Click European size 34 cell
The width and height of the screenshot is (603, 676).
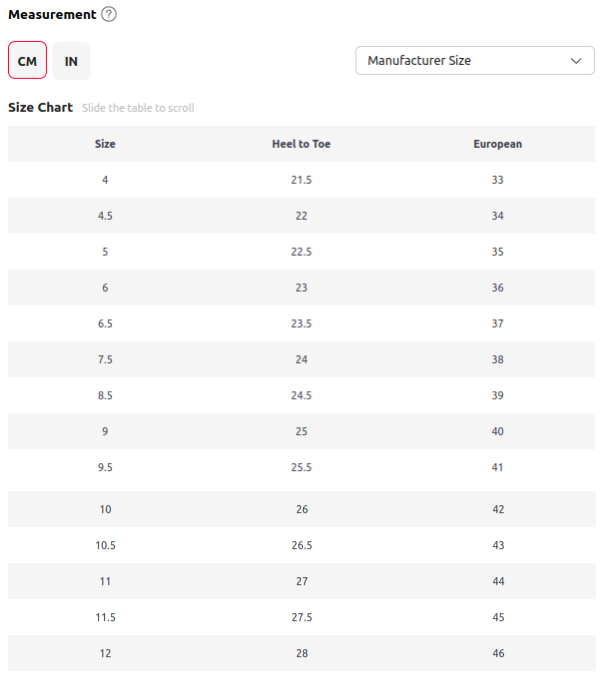(497, 216)
